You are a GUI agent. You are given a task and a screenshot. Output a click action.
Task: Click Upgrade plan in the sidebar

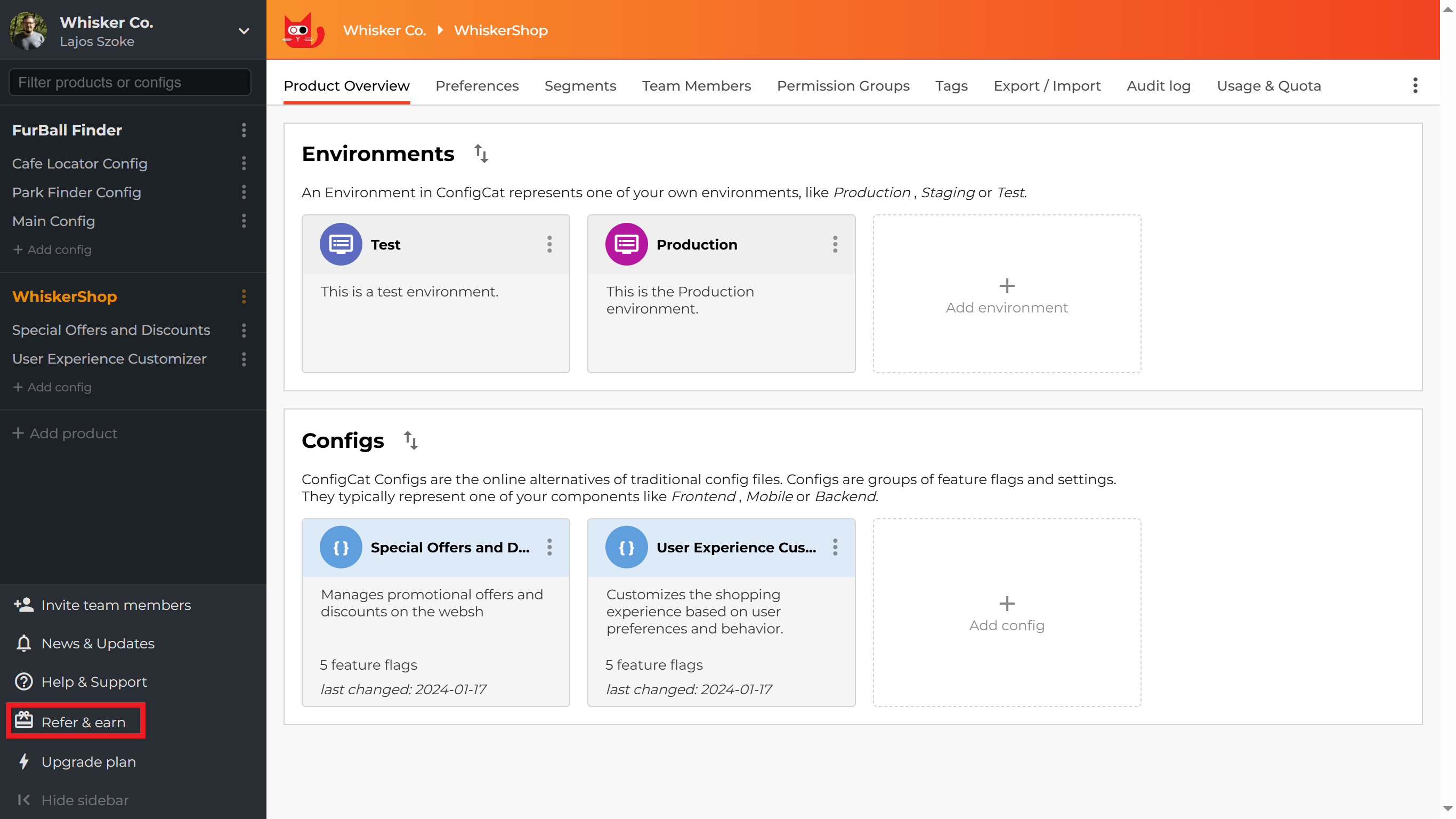(88, 761)
